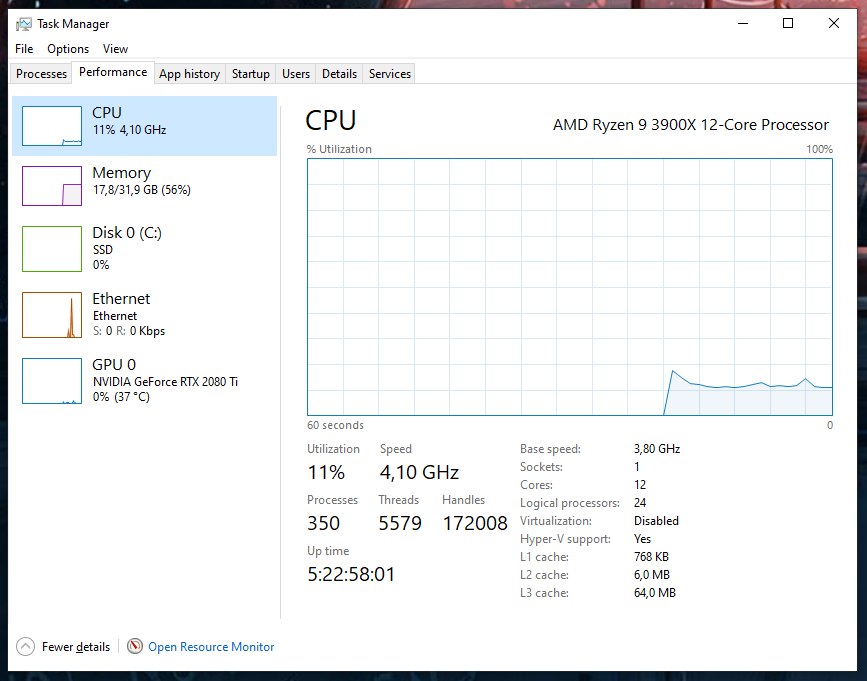
Task: Switch to the Processes tab
Action: click(x=42, y=74)
